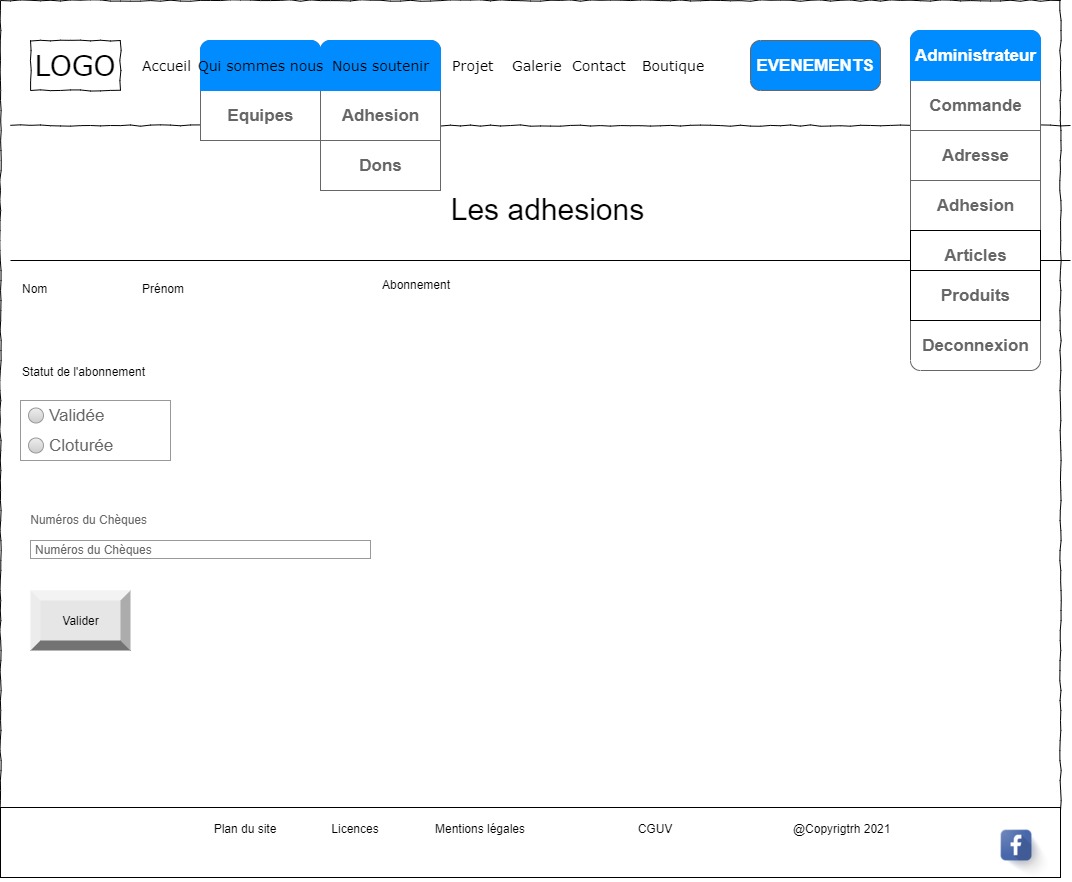Open Mentions légales in the footer
Image resolution: width=1072 pixels, height=882 pixels.
pos(480,829)
